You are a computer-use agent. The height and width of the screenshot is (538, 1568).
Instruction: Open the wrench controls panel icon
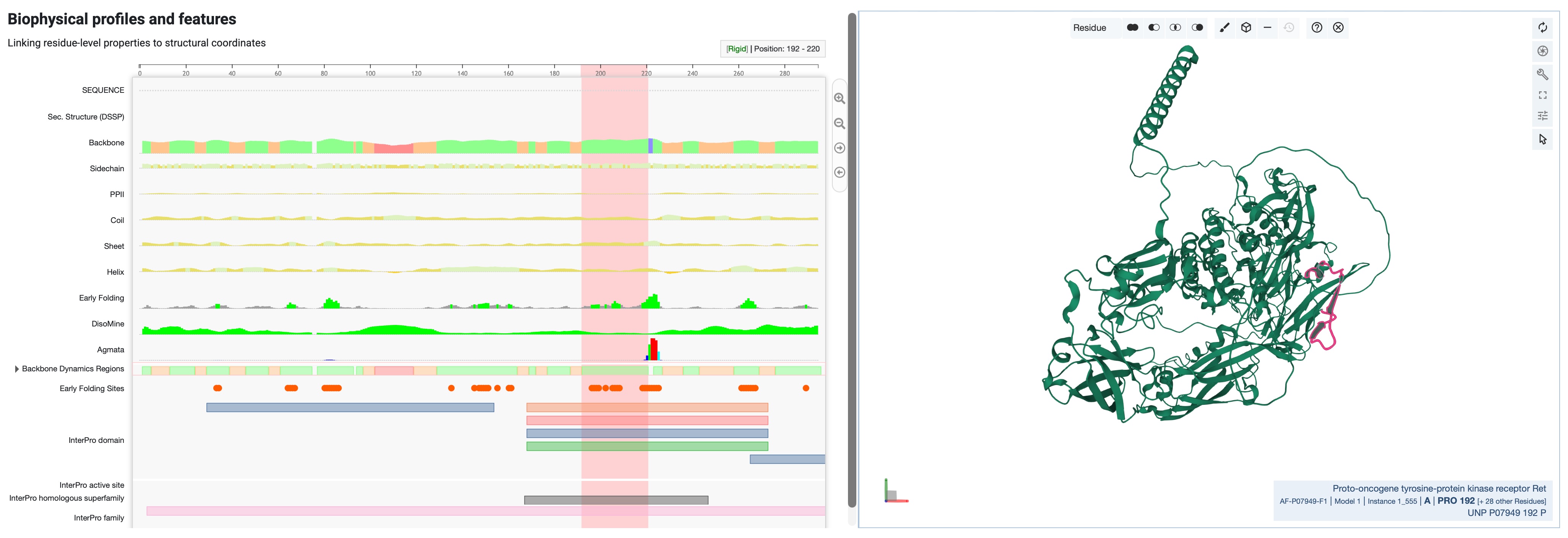pos(1542,74)
